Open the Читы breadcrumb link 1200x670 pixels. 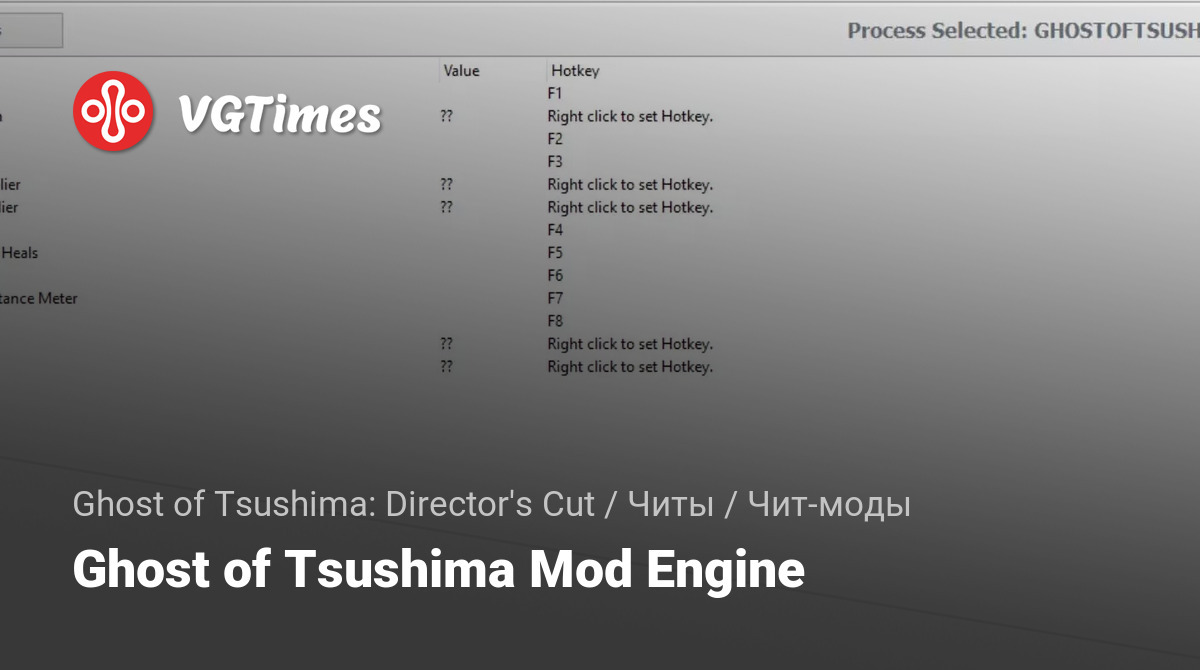671,505
